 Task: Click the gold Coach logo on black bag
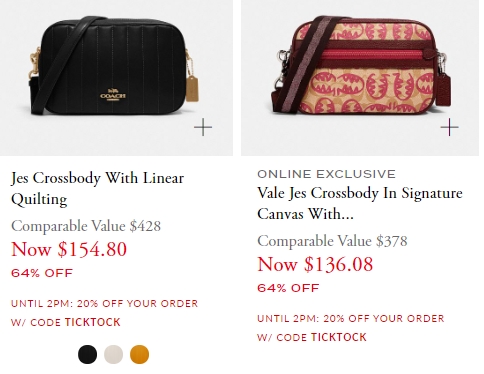pos(113,95)
